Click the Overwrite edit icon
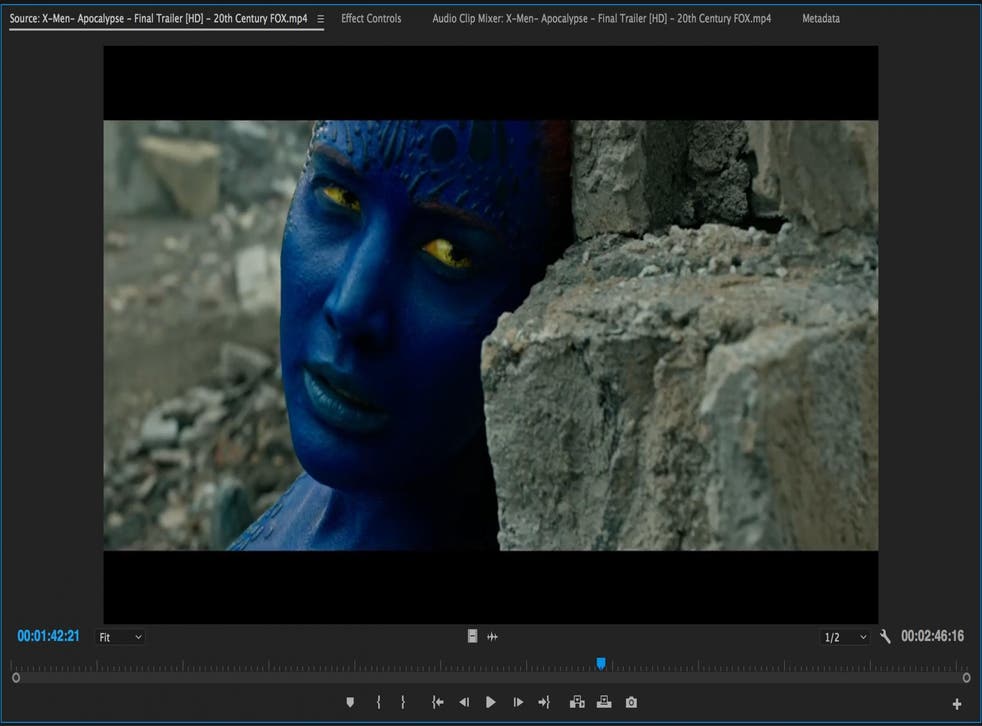The image size is (982, 726). (604, 702)
